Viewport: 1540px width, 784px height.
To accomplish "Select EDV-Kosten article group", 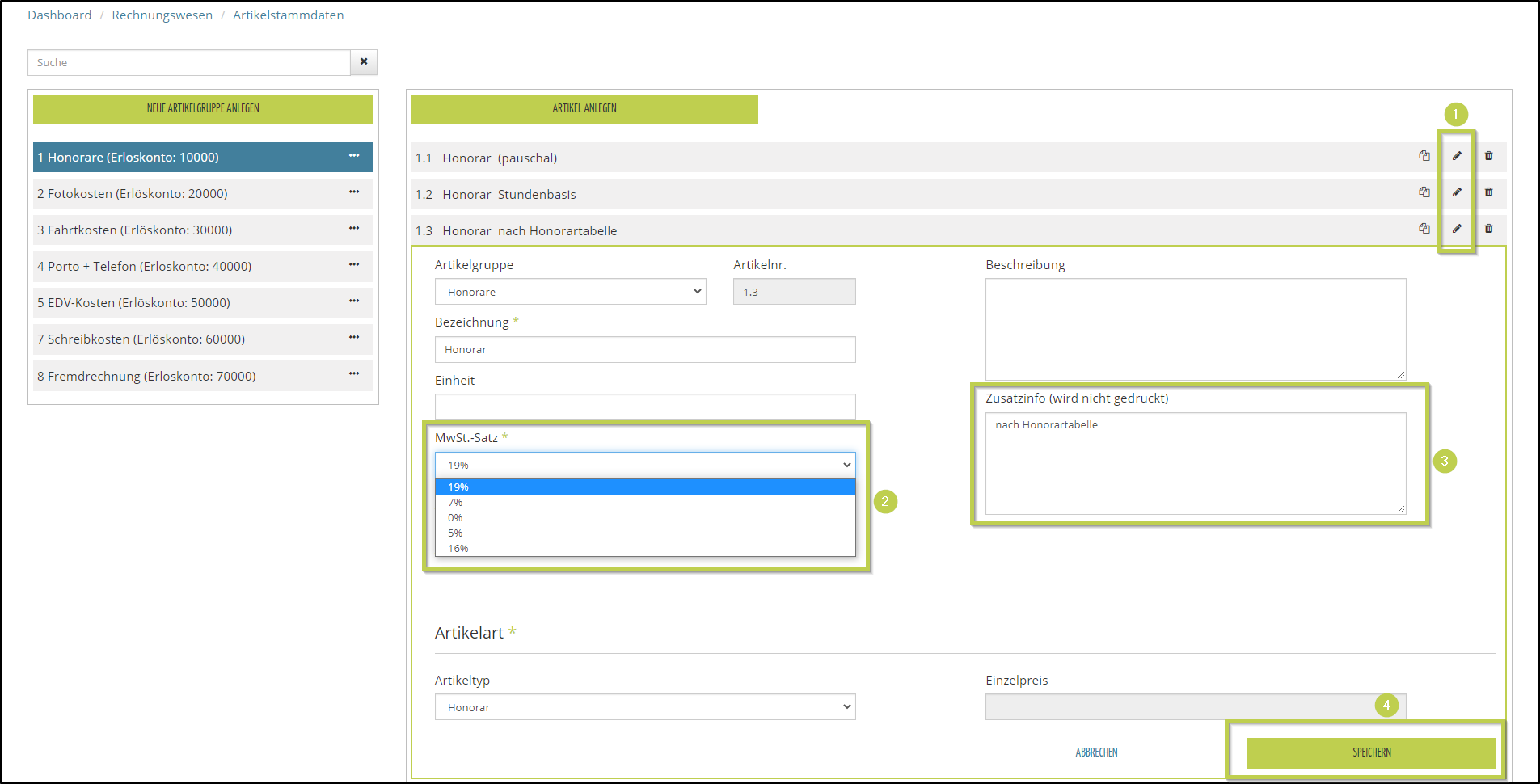I will pyautogui.click(x=134, y=303).
